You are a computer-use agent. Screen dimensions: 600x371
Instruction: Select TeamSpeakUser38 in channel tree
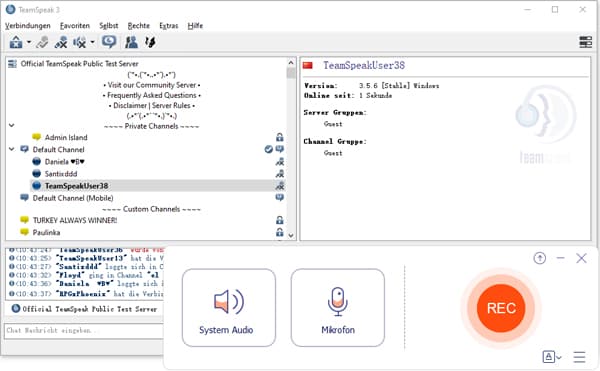coord(76,186)
